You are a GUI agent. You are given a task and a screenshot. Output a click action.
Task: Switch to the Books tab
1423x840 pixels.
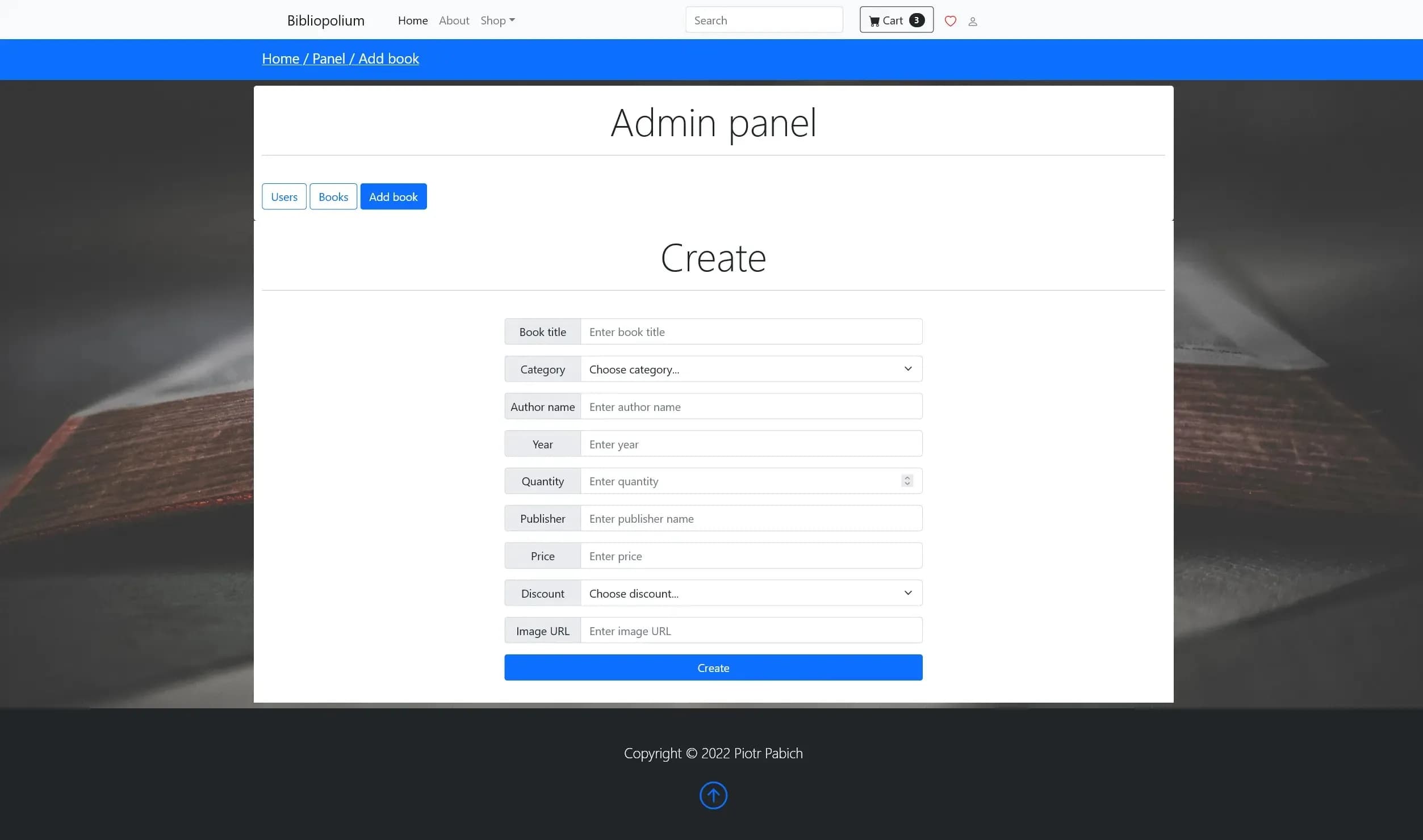pyautogui.click(x=333, y=196)
